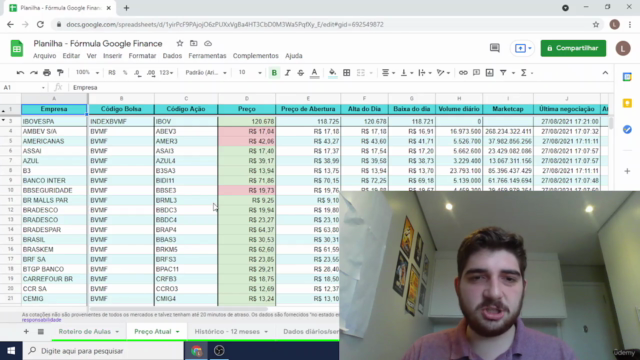The image size is (640, 360).
Task: Select the cell containing AMBEV S/A
Action: 54,131
